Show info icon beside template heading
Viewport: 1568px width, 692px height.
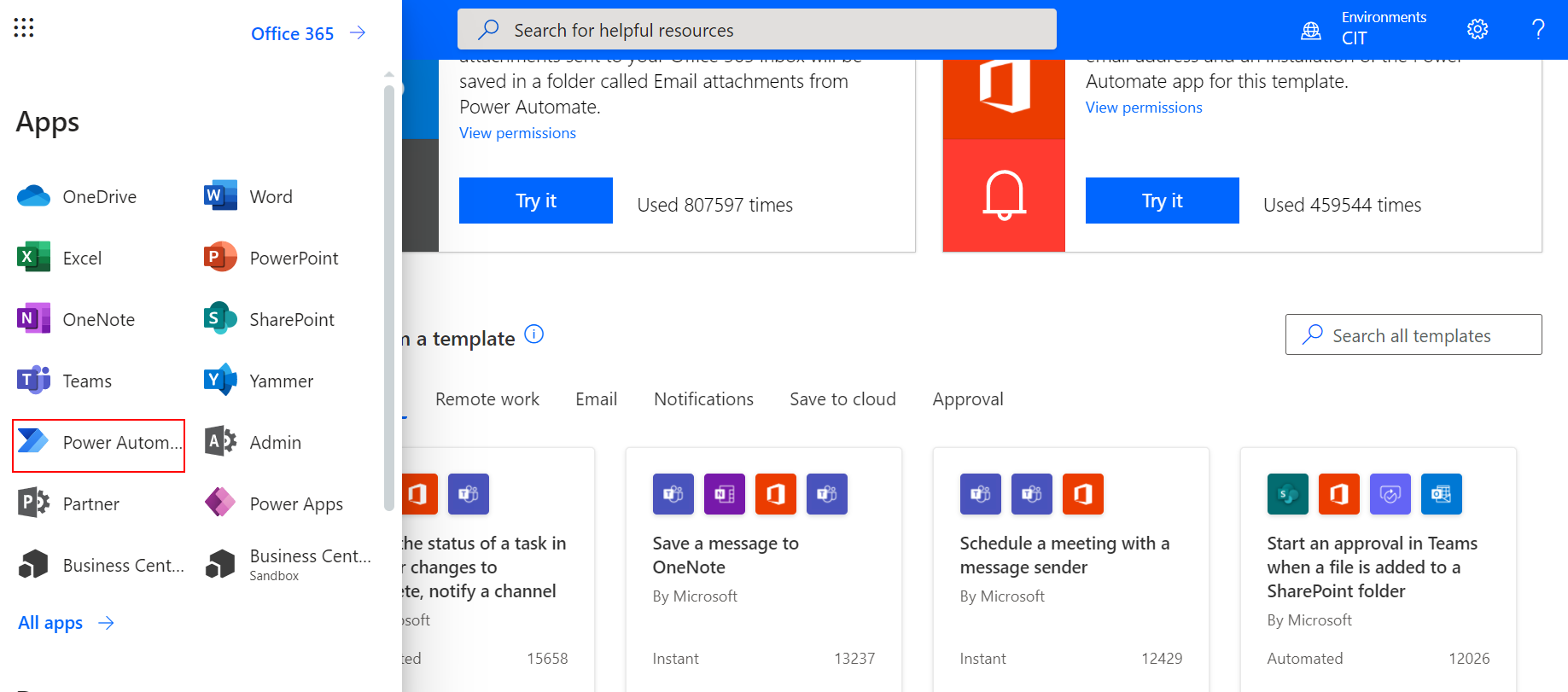[533, 334]
